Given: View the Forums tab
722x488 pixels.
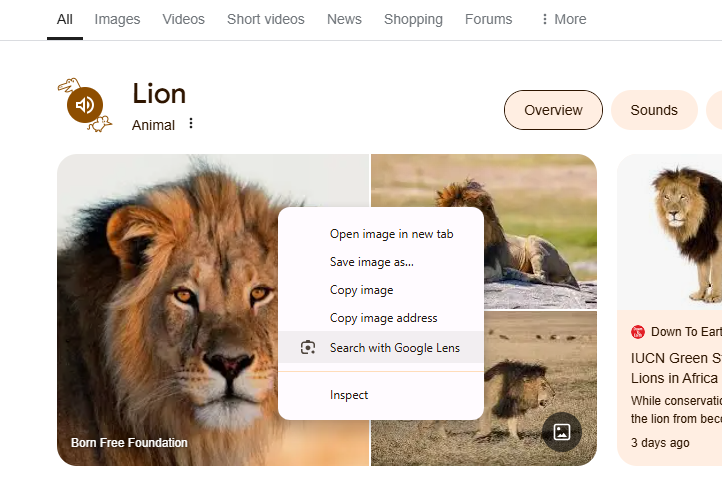Looking at the screenshot, I should point(489,19).
